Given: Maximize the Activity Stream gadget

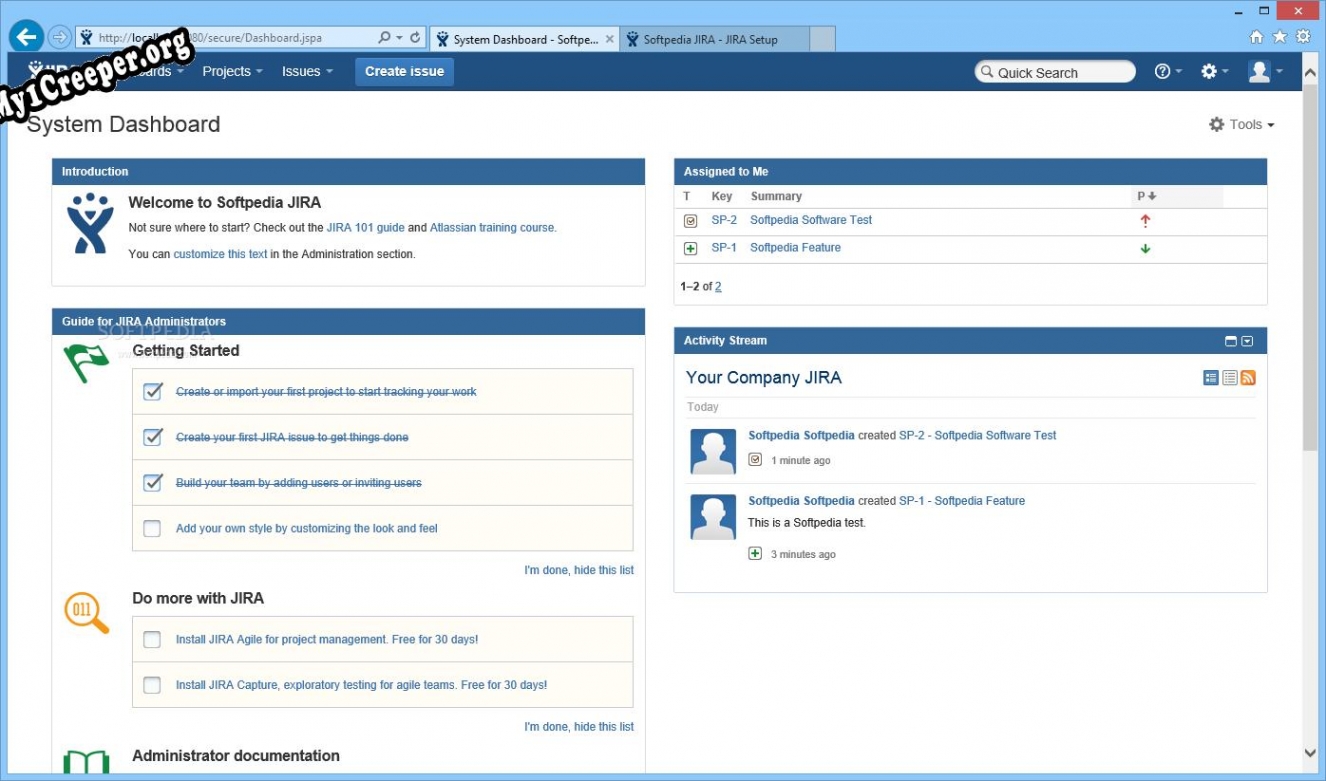Looking at the screenshot, I should pos(1231,341).
